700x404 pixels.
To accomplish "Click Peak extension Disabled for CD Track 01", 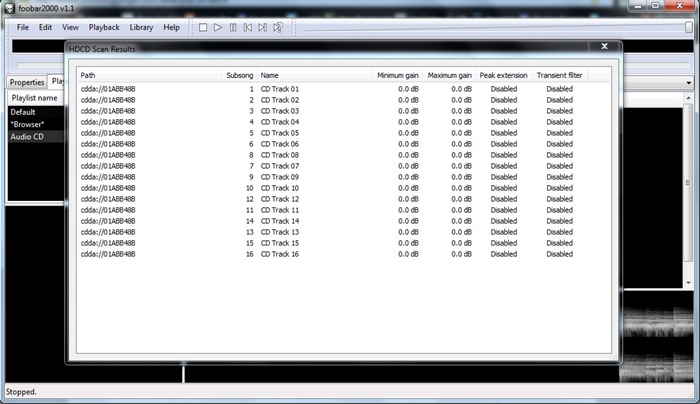I will (x=504, y=89).
